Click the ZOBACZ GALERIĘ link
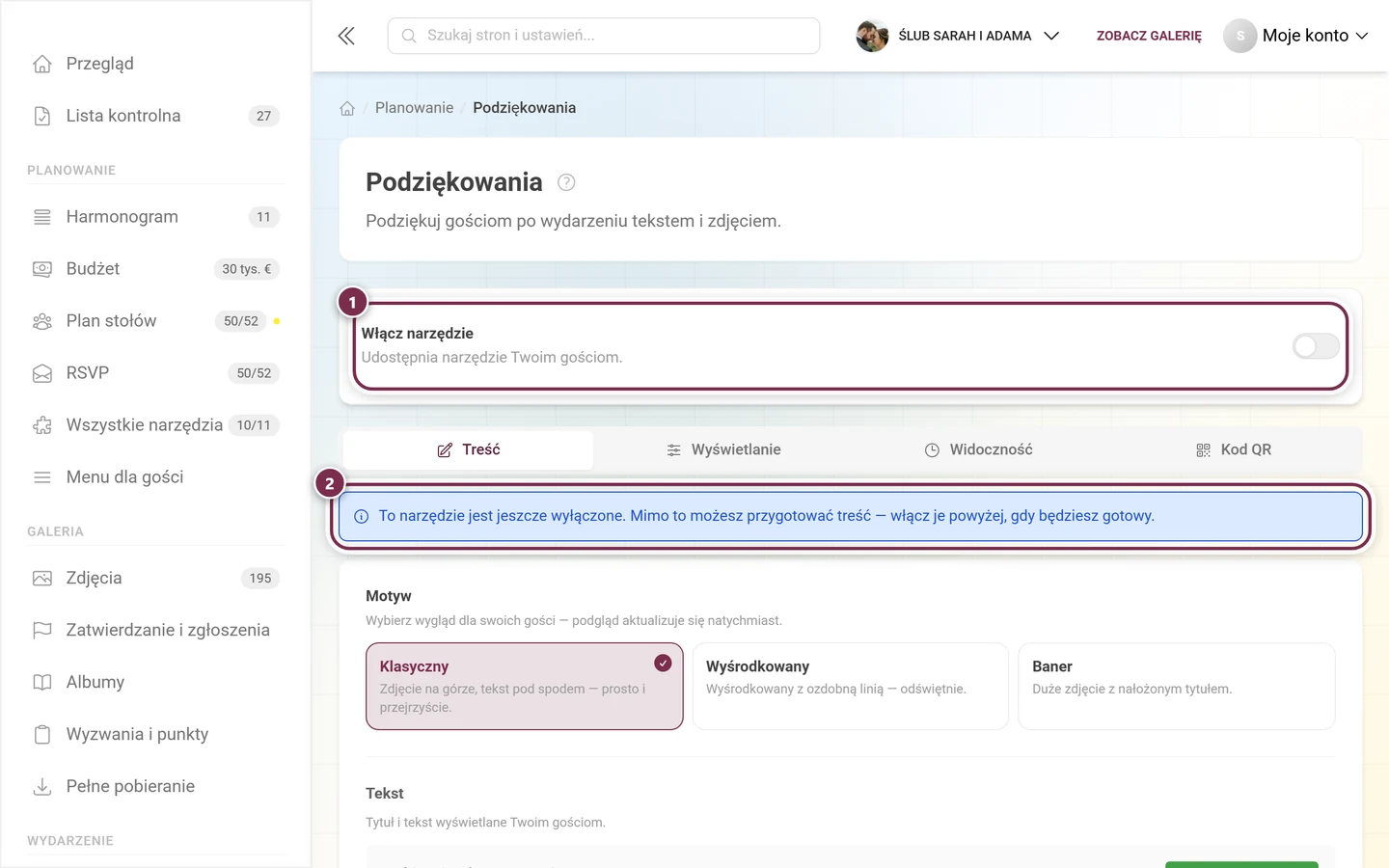 (x=1149, y=36)
